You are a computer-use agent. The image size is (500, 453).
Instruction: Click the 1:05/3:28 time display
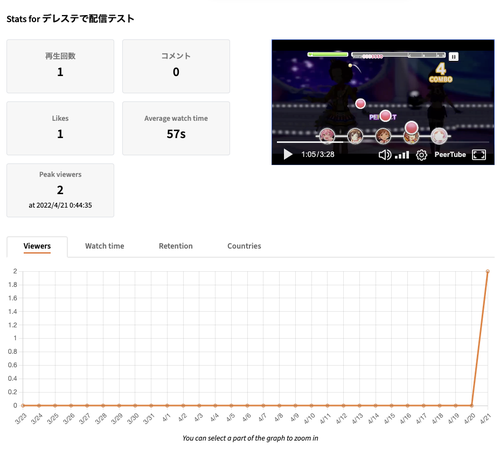coord(318,154)
